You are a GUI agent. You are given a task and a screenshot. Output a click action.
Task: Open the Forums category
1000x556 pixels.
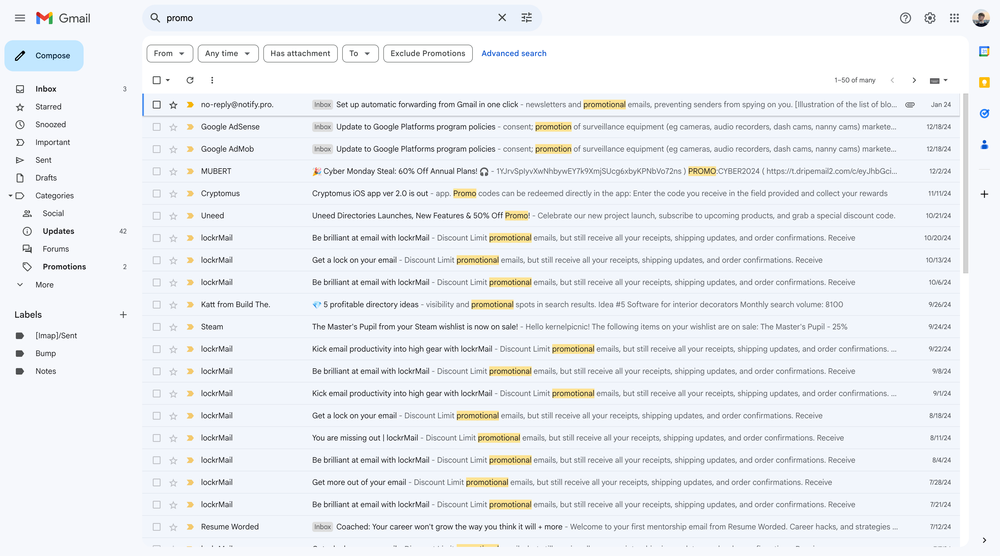[x=55, y=249]
